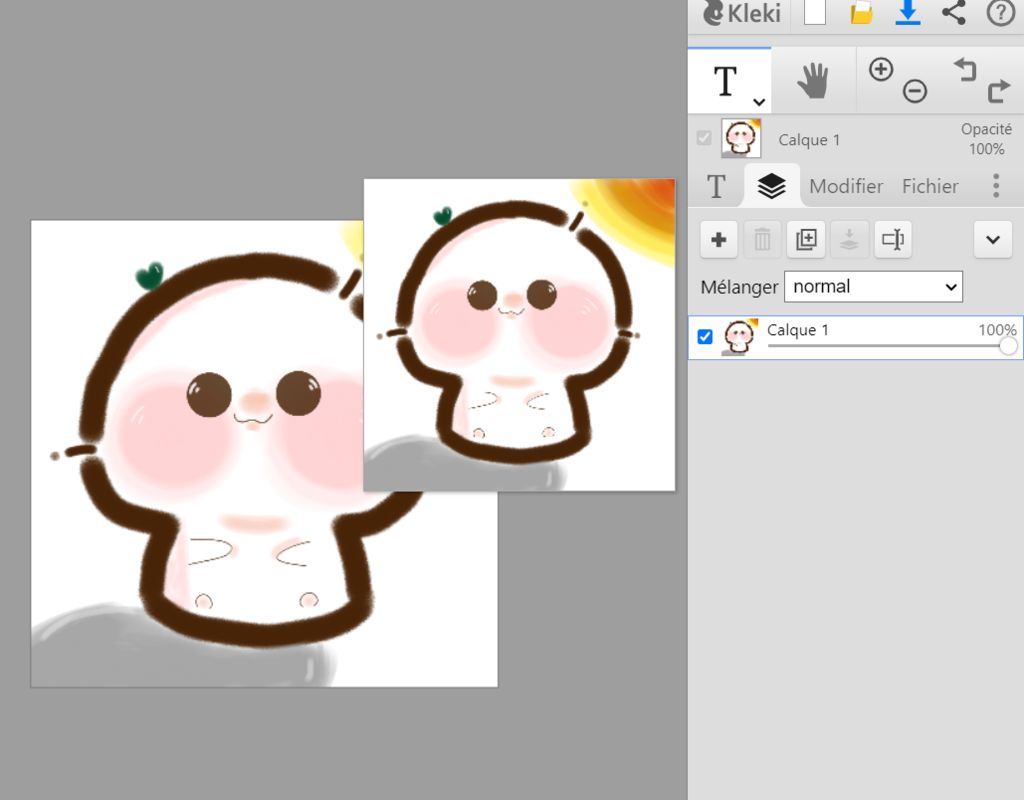Image resolution: width=1024 pixels, height=800 pixels.
Task: Click the Calque 1 layer name in list
Action: click(x=797, y=330)
